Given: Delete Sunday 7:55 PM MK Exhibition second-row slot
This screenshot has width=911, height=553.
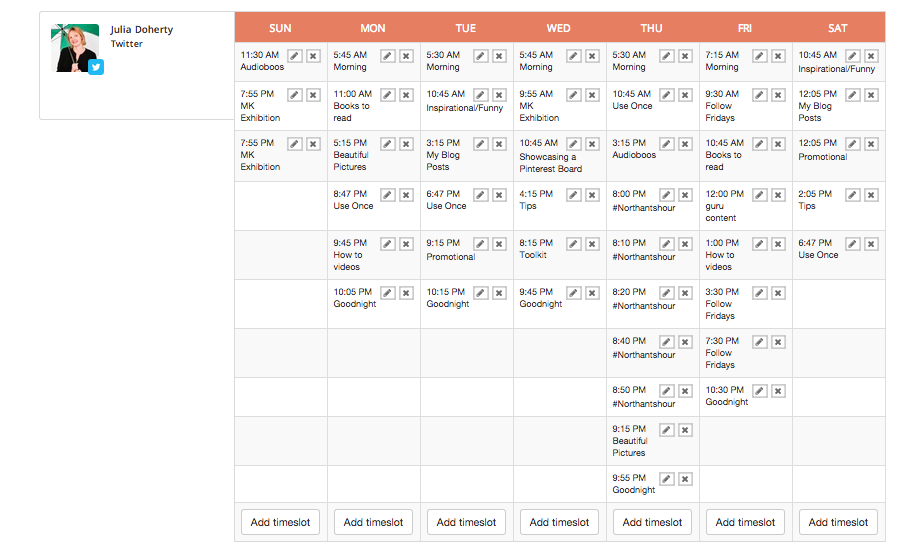Looking at the screenshot, I should coord(313,95).
